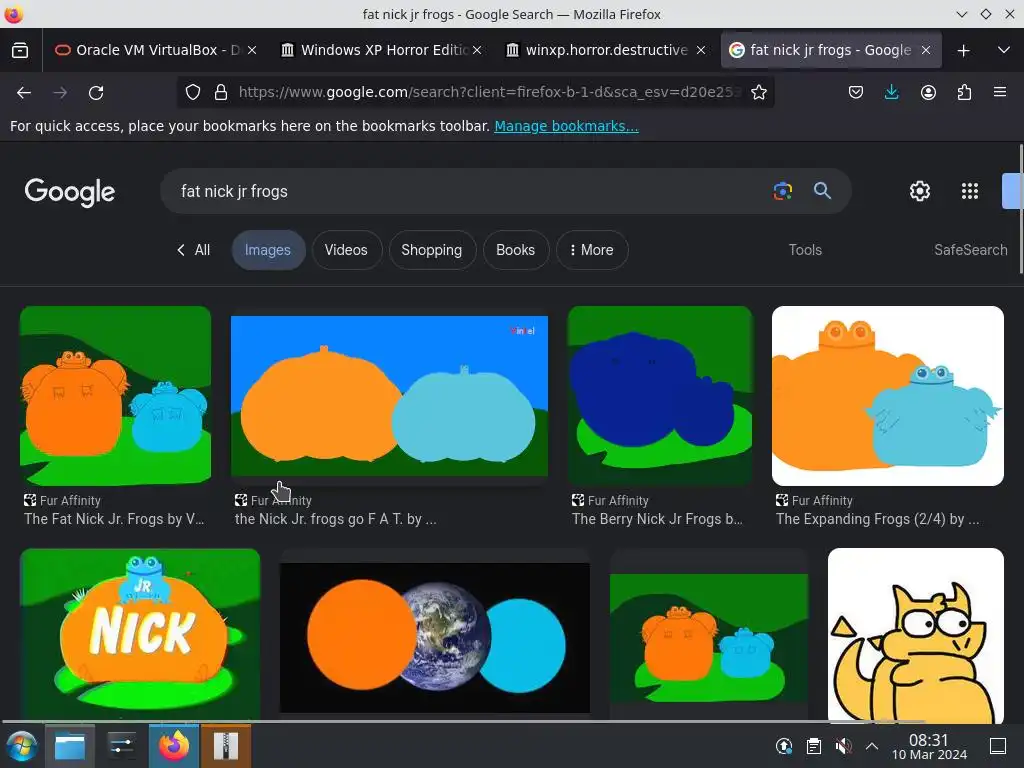Click the forward navigation arrow
1024x768 pixels.
[x=60, y=93]
